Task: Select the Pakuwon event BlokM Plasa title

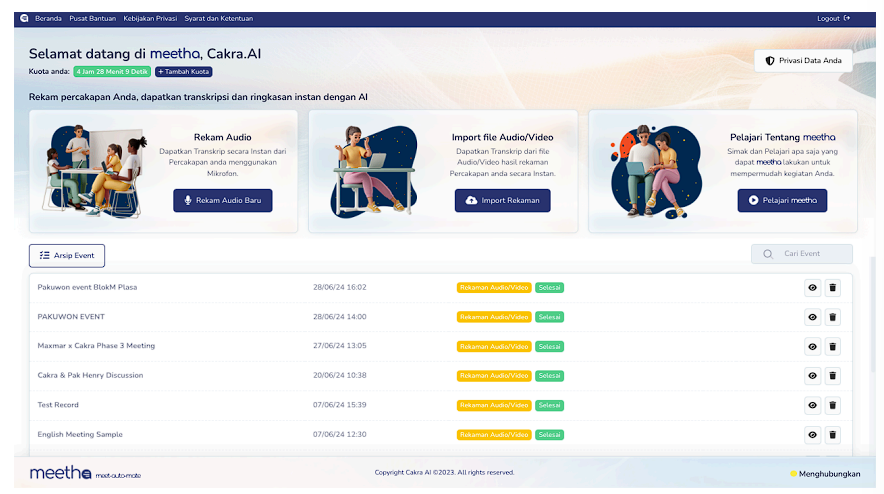Action: click(87, 287)
